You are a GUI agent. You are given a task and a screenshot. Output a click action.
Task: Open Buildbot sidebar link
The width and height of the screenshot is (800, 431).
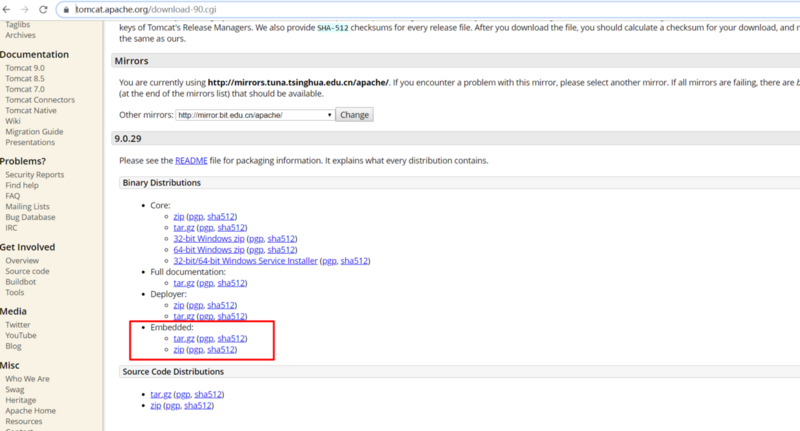(x=20, y=282)
